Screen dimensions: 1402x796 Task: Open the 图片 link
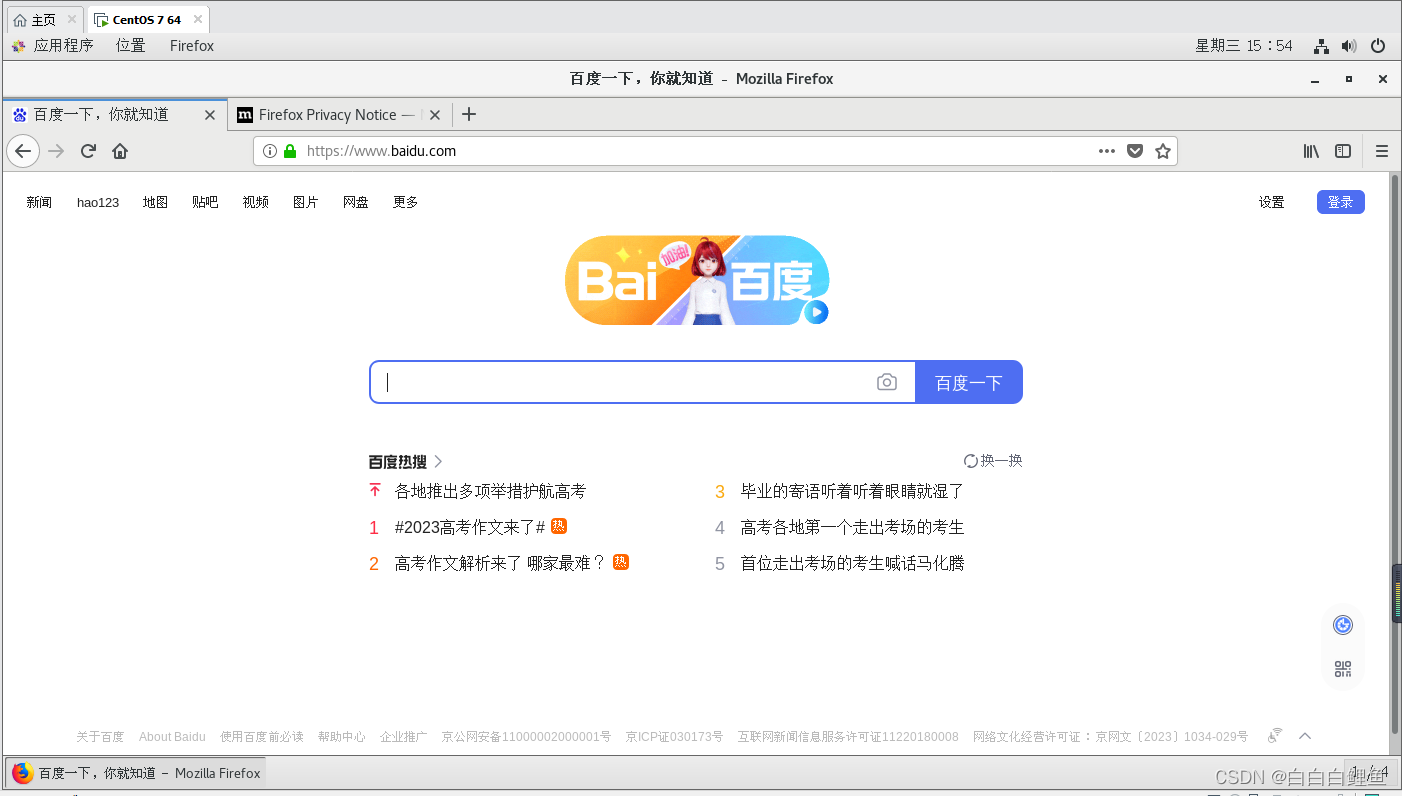coord(305,202)
